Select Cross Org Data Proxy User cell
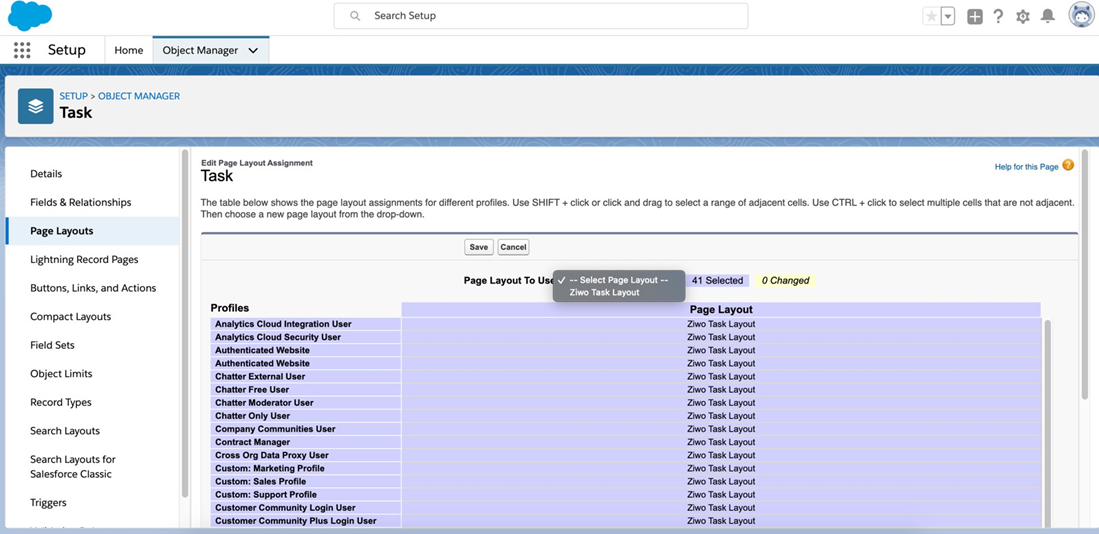 [x=721, y=456]
